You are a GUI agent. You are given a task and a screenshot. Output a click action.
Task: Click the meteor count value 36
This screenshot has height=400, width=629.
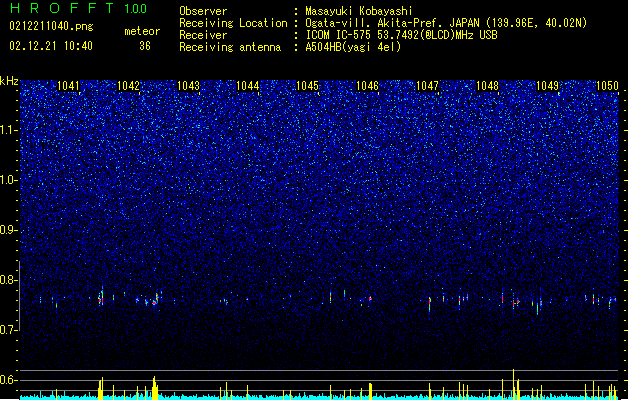coord(145,46)
